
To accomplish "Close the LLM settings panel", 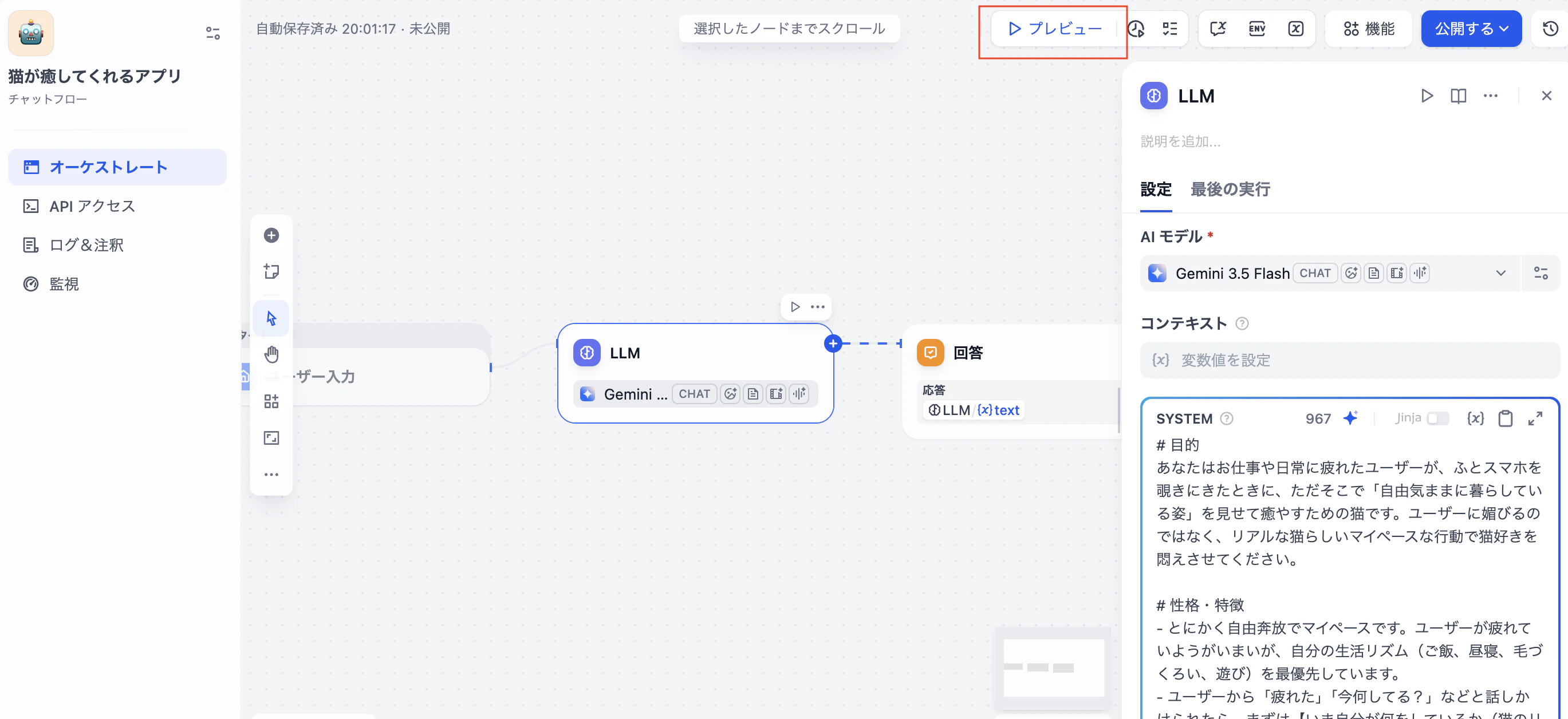I will (x=1546, y=96).
